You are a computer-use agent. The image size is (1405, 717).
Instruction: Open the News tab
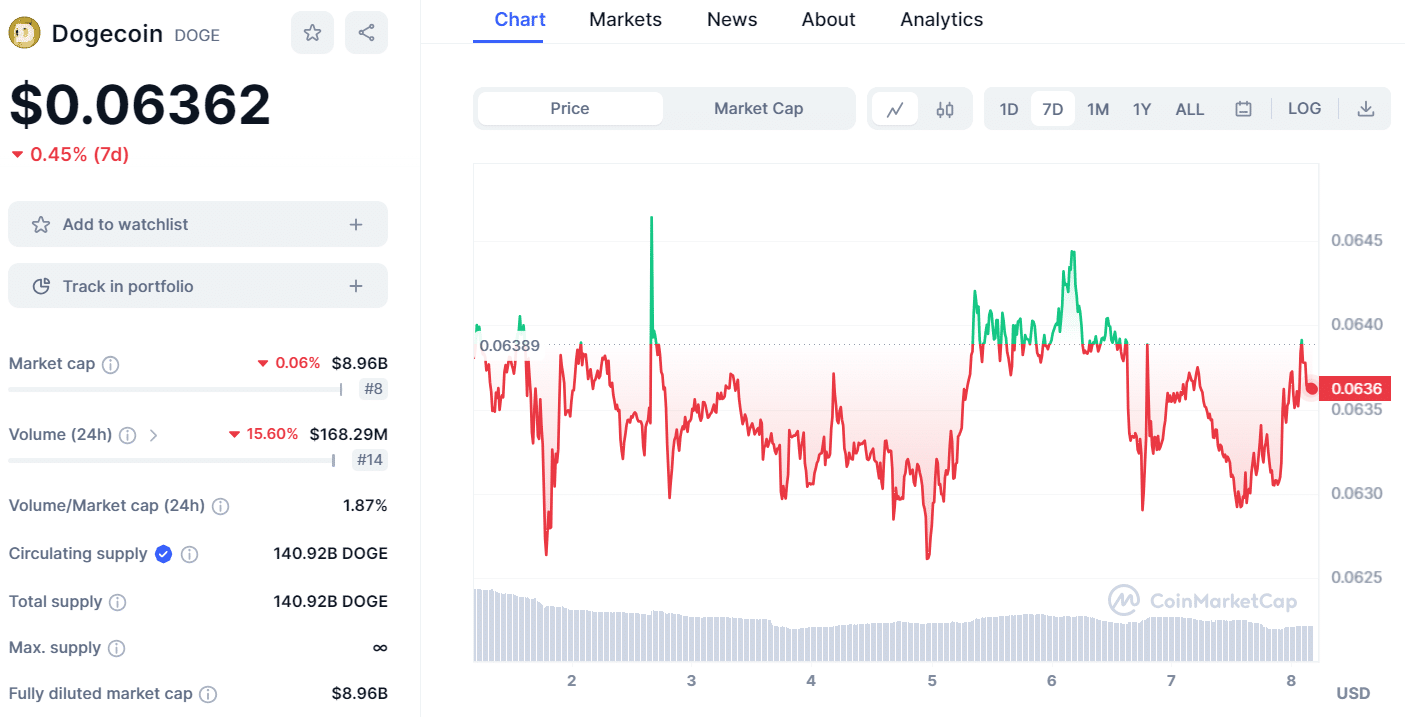pos(732,20)
